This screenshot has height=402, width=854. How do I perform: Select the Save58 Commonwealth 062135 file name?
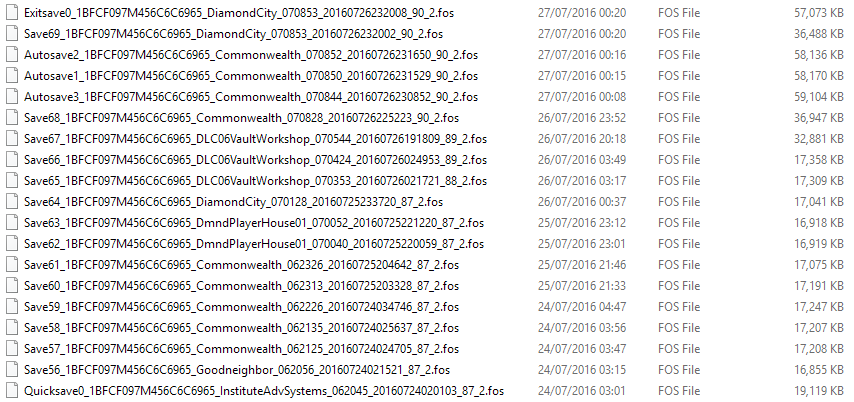point(241,327)
